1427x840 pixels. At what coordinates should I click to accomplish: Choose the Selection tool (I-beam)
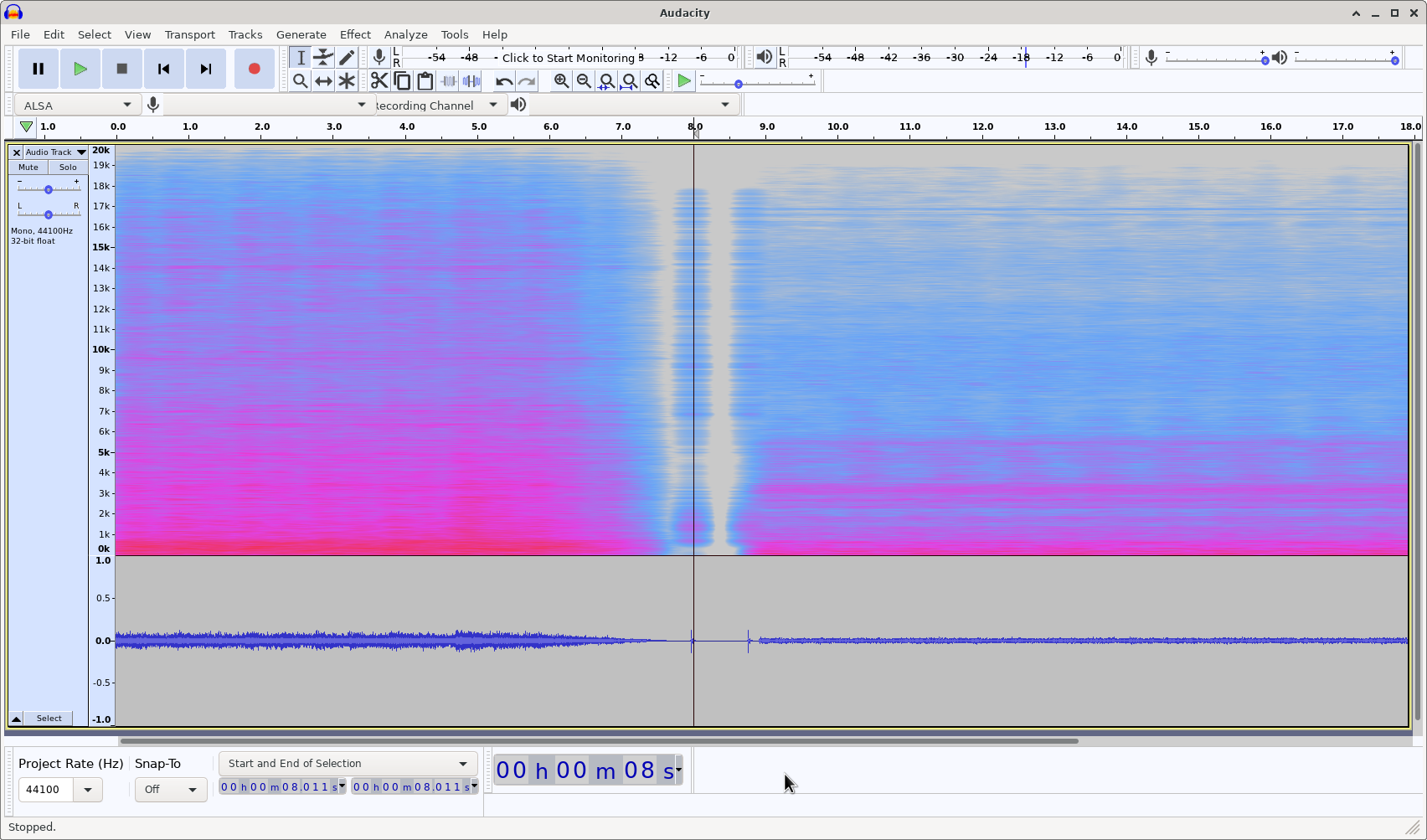coord(301,58)
